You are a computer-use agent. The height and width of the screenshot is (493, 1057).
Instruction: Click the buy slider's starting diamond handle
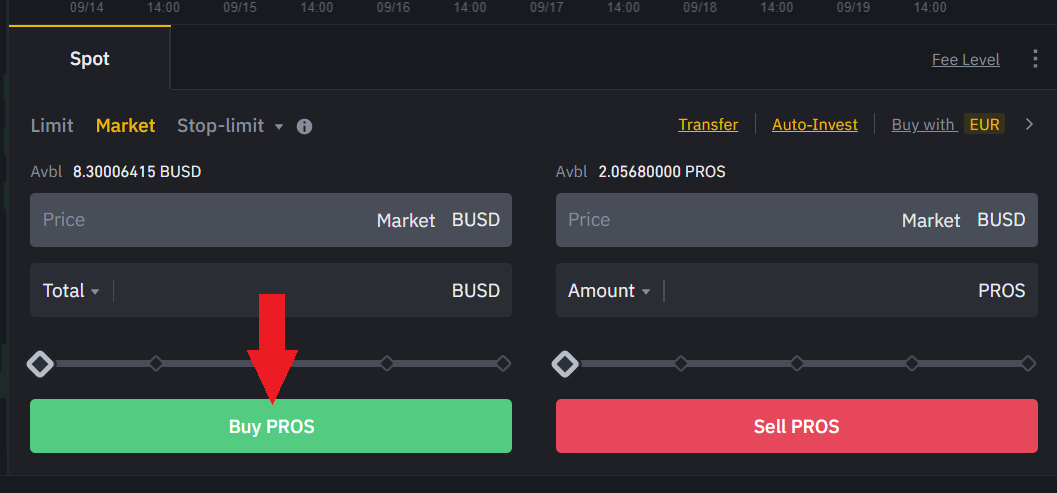pos(40,363)
